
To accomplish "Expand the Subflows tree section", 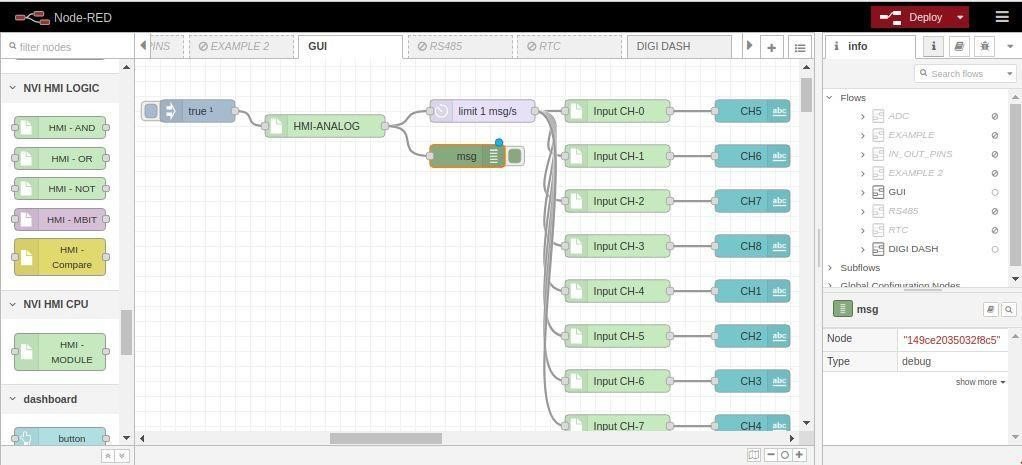I will tap(830, 268).
